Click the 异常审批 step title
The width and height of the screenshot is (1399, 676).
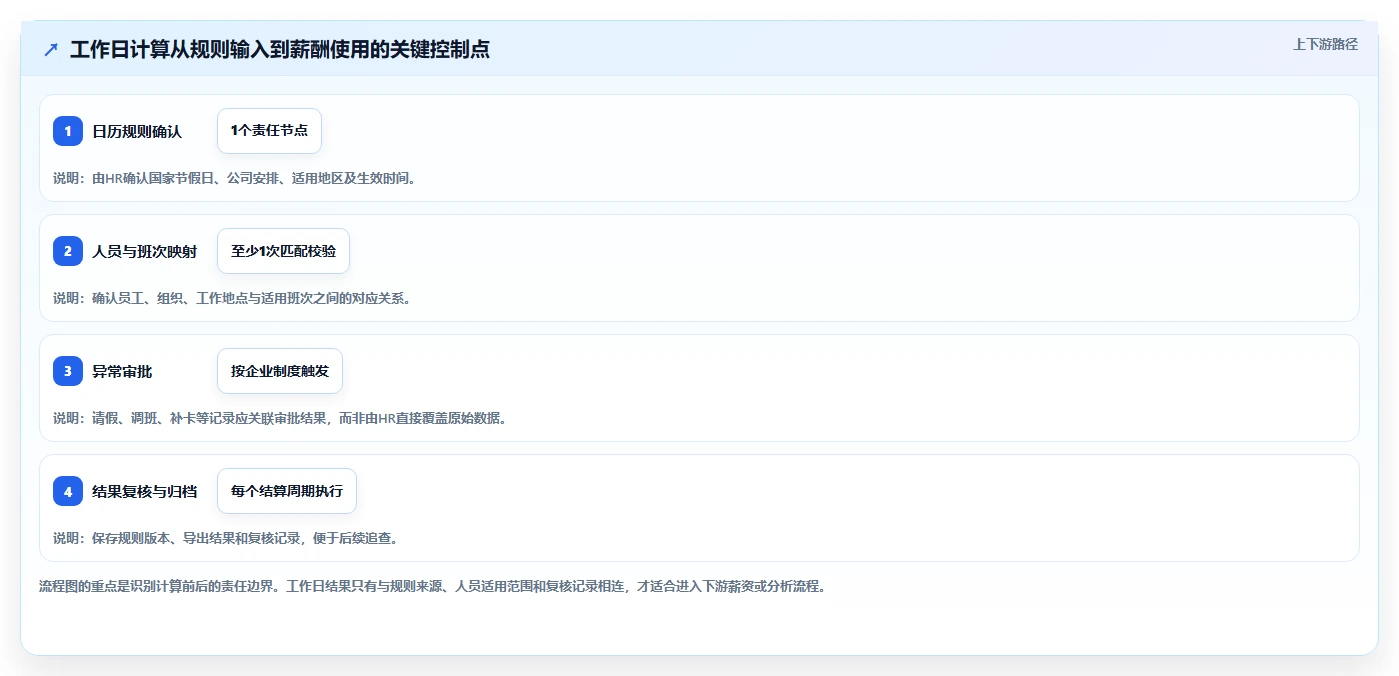point(122,371)
